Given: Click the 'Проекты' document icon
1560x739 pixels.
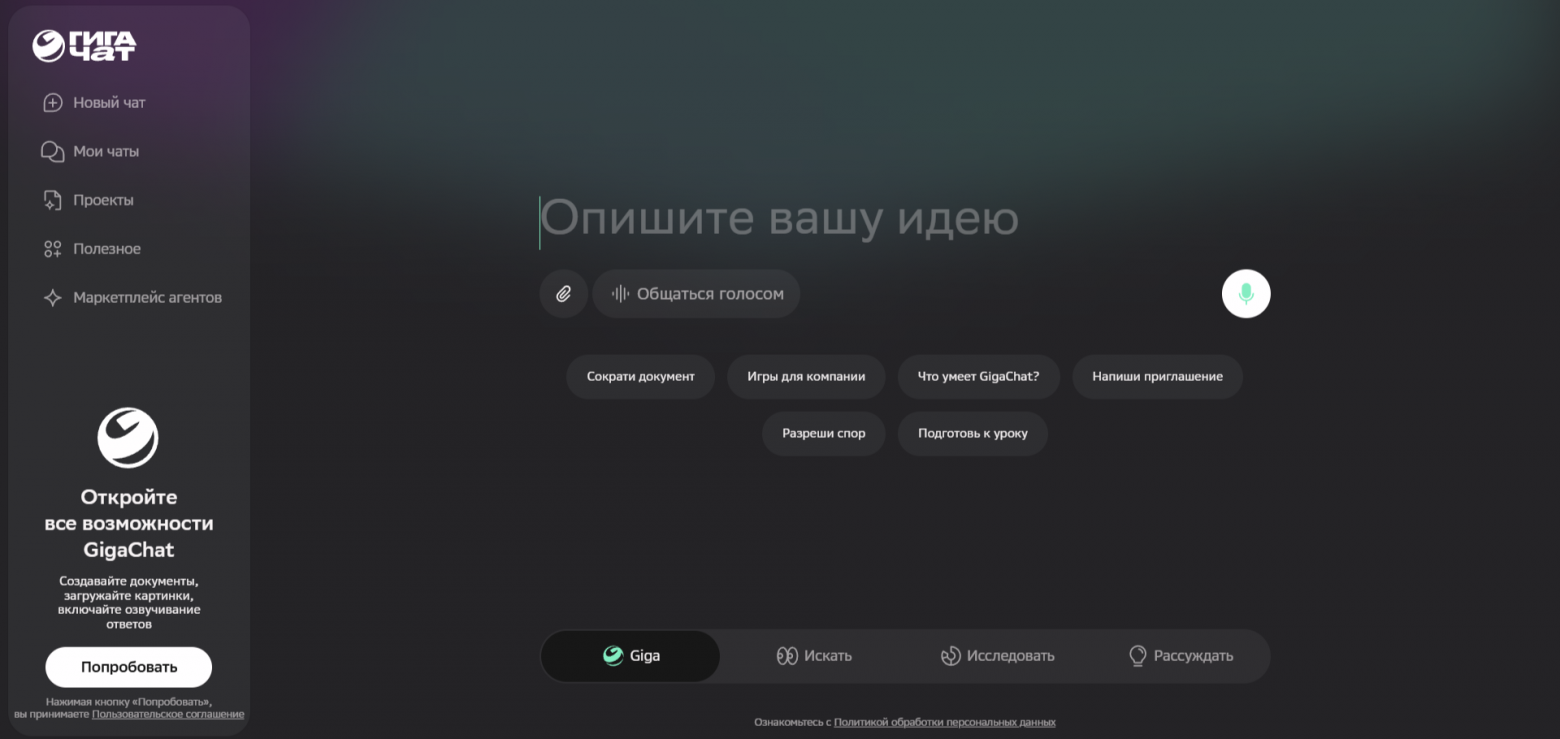Looking at the screenshot, I should pos(52,199).
